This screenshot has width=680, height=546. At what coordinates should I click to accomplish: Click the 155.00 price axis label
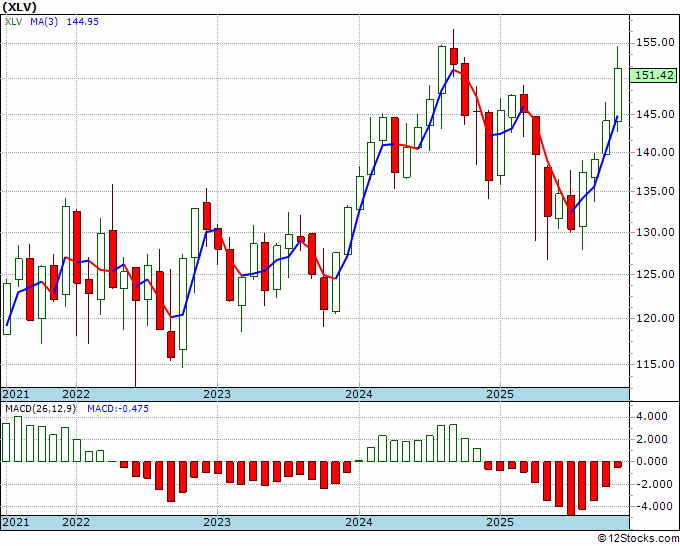tap(654, 43)
